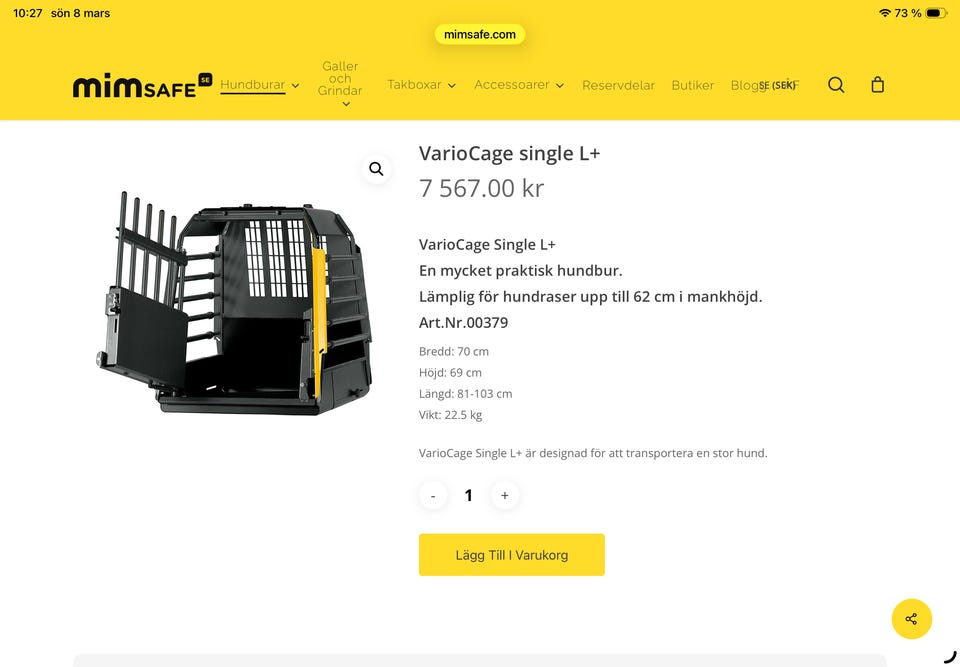Open the site search magnifier icon
The image size is (960, 667).
coord(836,85)
